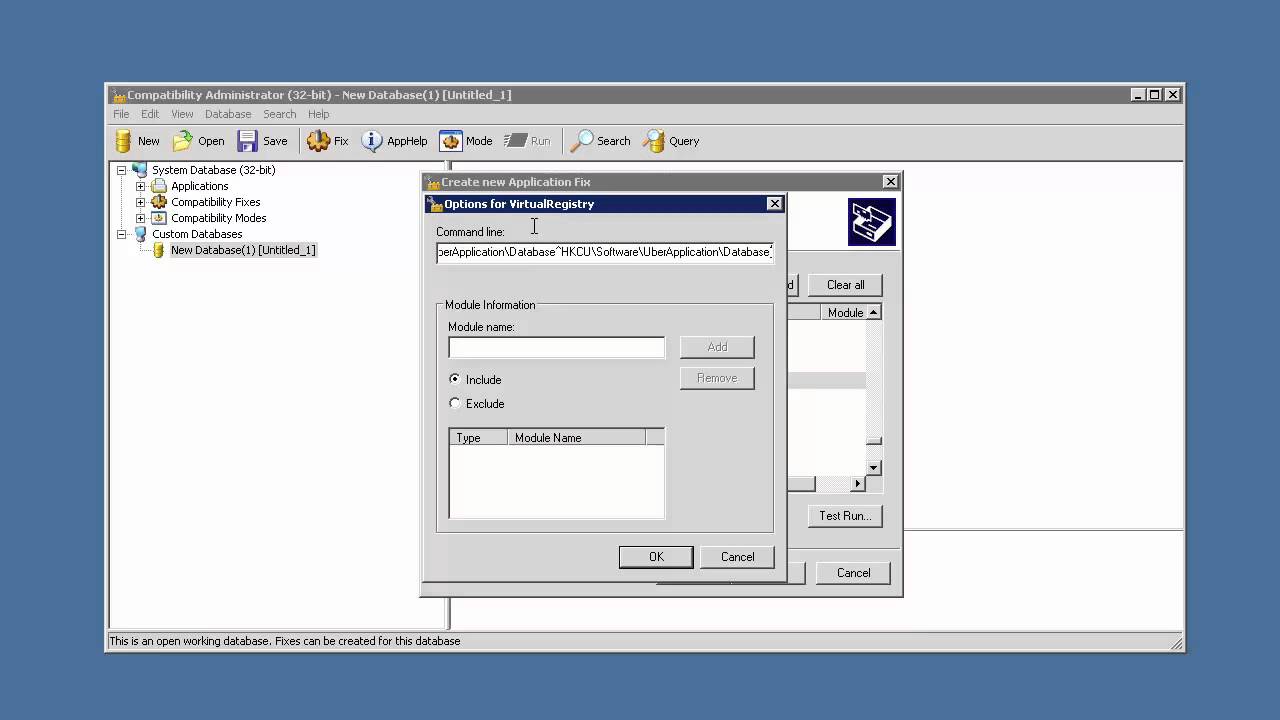The image size is (1280, 720).
Task: Maximize the Compatibility Administrator window
Action: point(1154,95)
